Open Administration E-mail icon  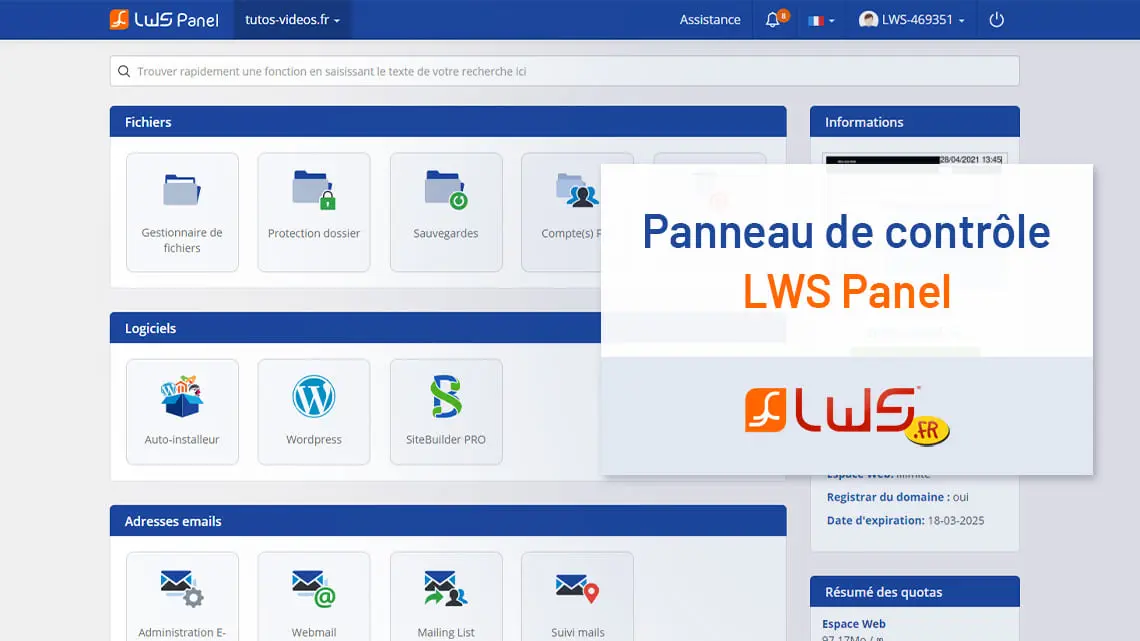pos(182,597)
